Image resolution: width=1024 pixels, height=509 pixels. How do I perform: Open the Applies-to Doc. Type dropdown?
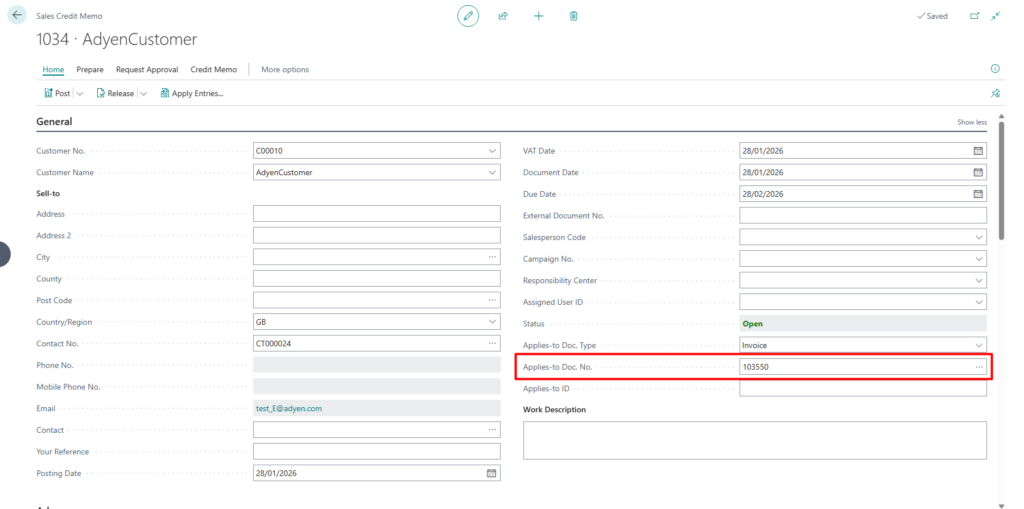[978, 344]
